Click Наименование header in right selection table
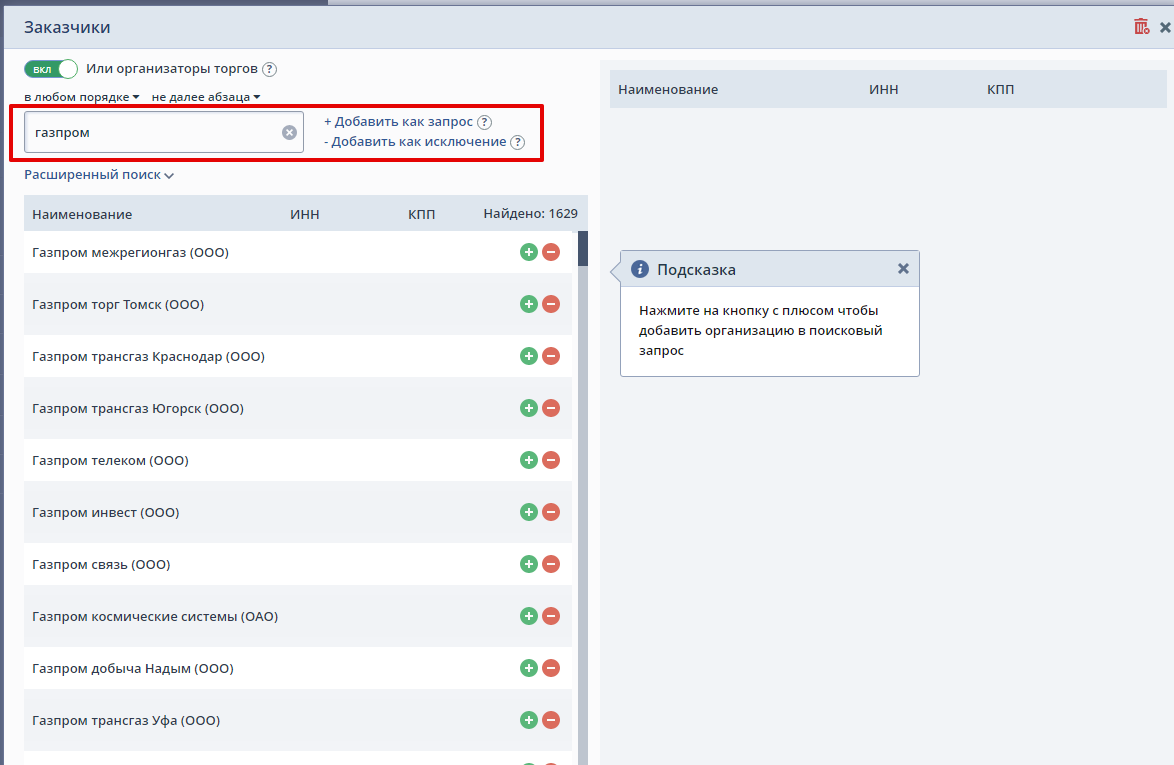 (x=668, y=89)
